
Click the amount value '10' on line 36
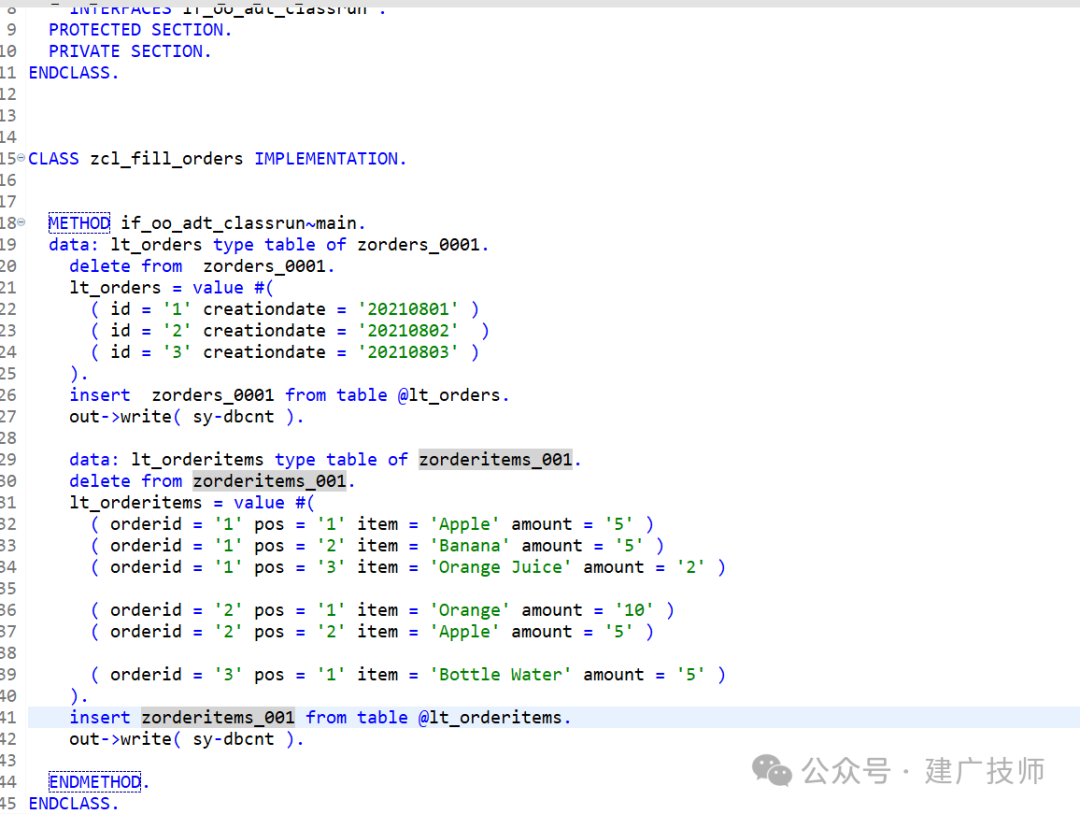coord(634,610)
